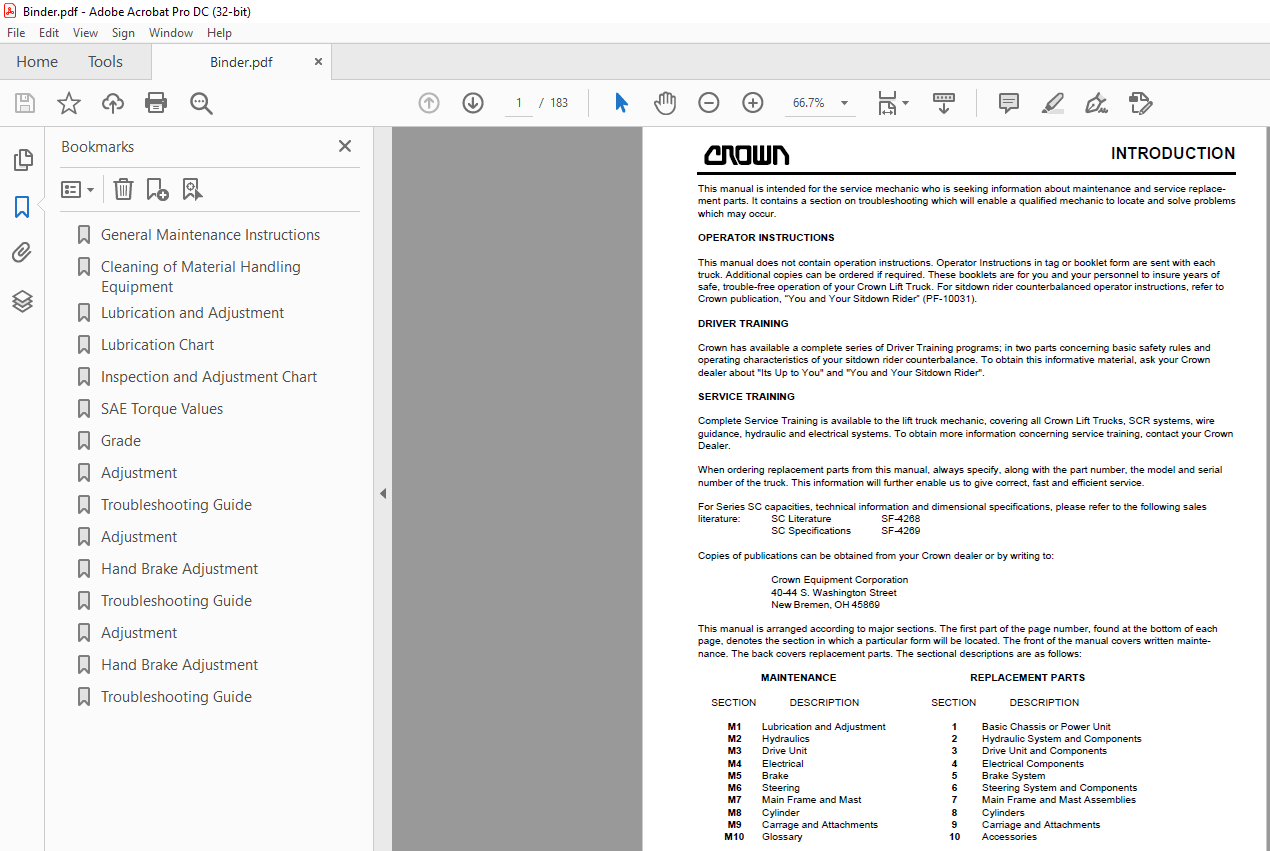Upload file to cloud icon

point(113,103)
